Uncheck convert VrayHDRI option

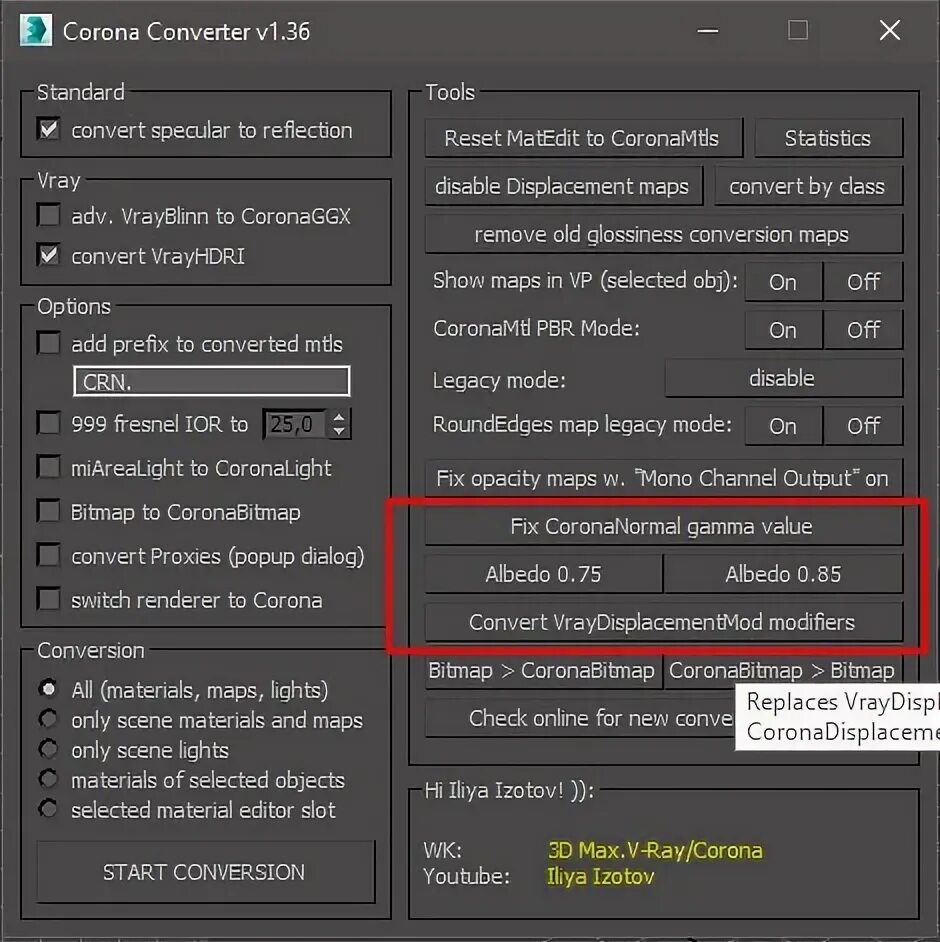pos(49,255)
